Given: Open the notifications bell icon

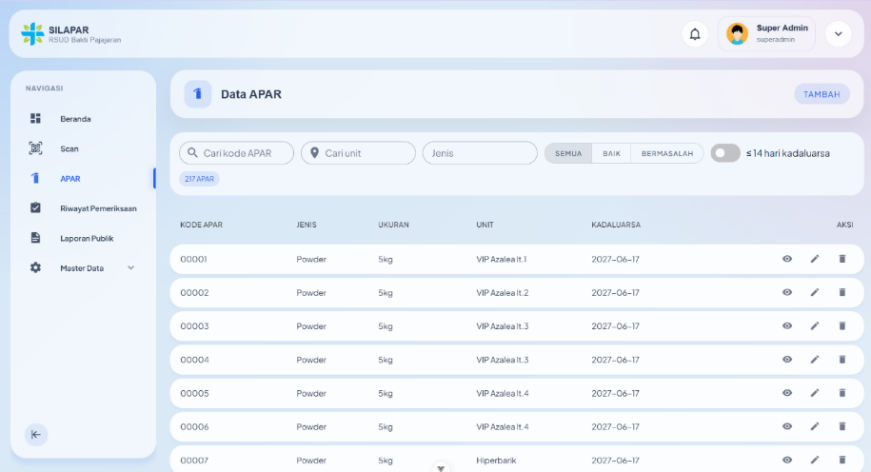Looking at the screenshot, I should 694,34.
